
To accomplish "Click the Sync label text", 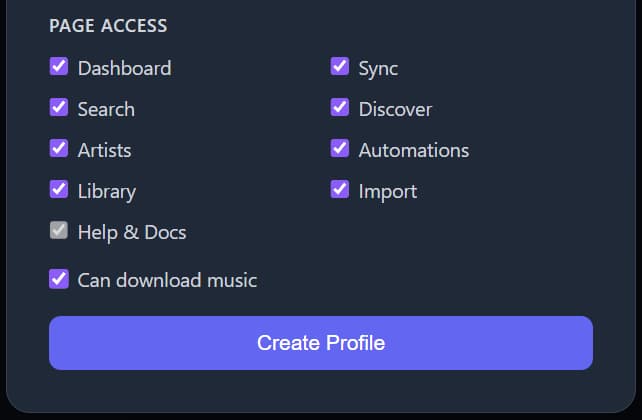I will [x=378, y=68].
